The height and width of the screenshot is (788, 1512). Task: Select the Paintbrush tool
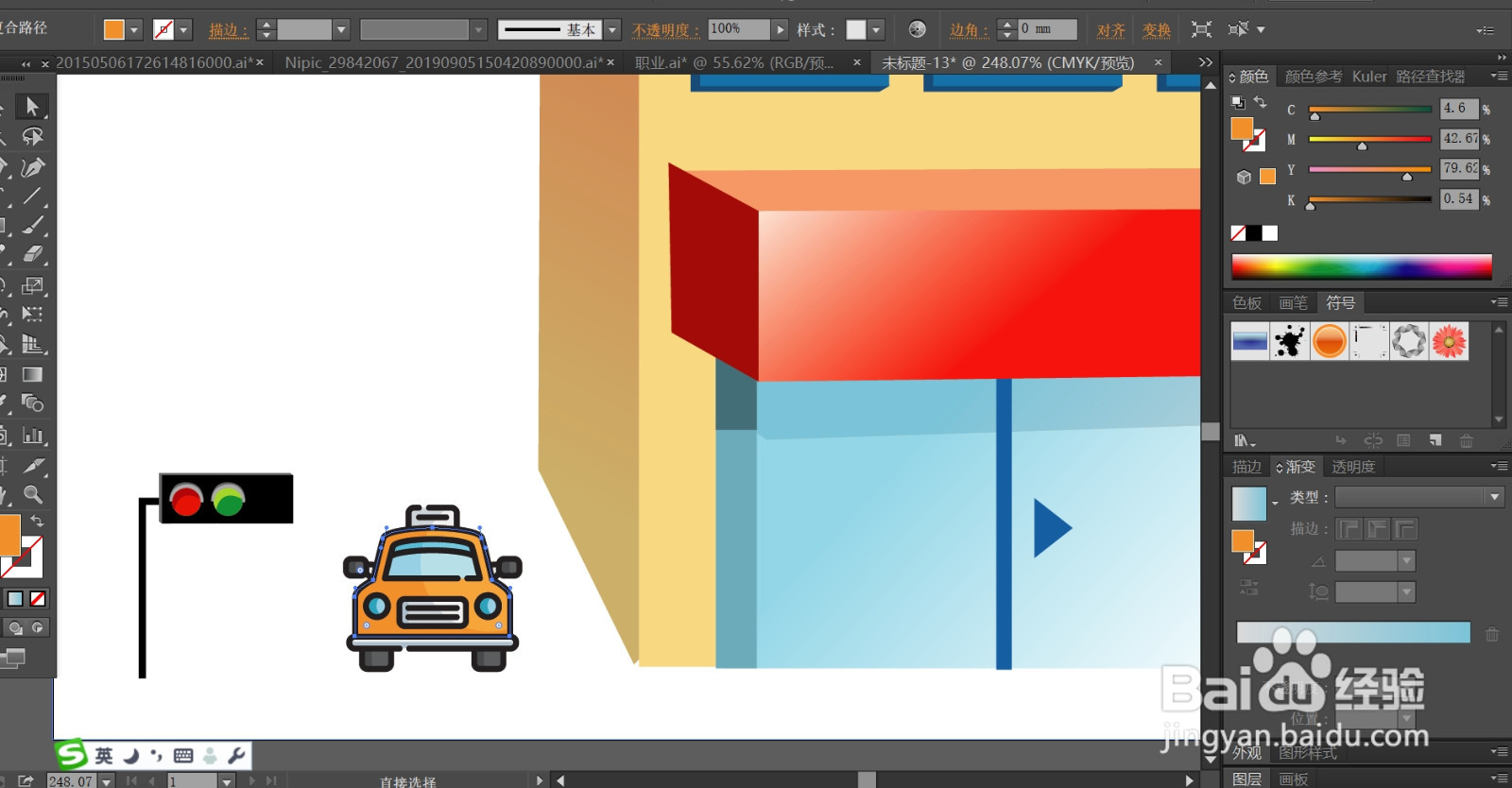pyautogui.click(x=32, y=225)
